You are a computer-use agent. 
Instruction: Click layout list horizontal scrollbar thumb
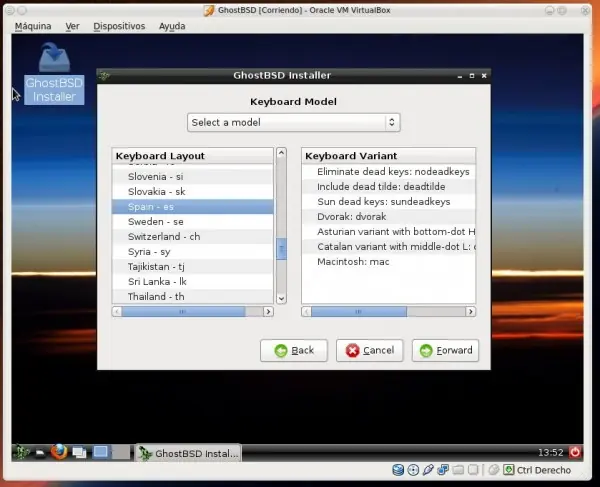tap(183, 312)
